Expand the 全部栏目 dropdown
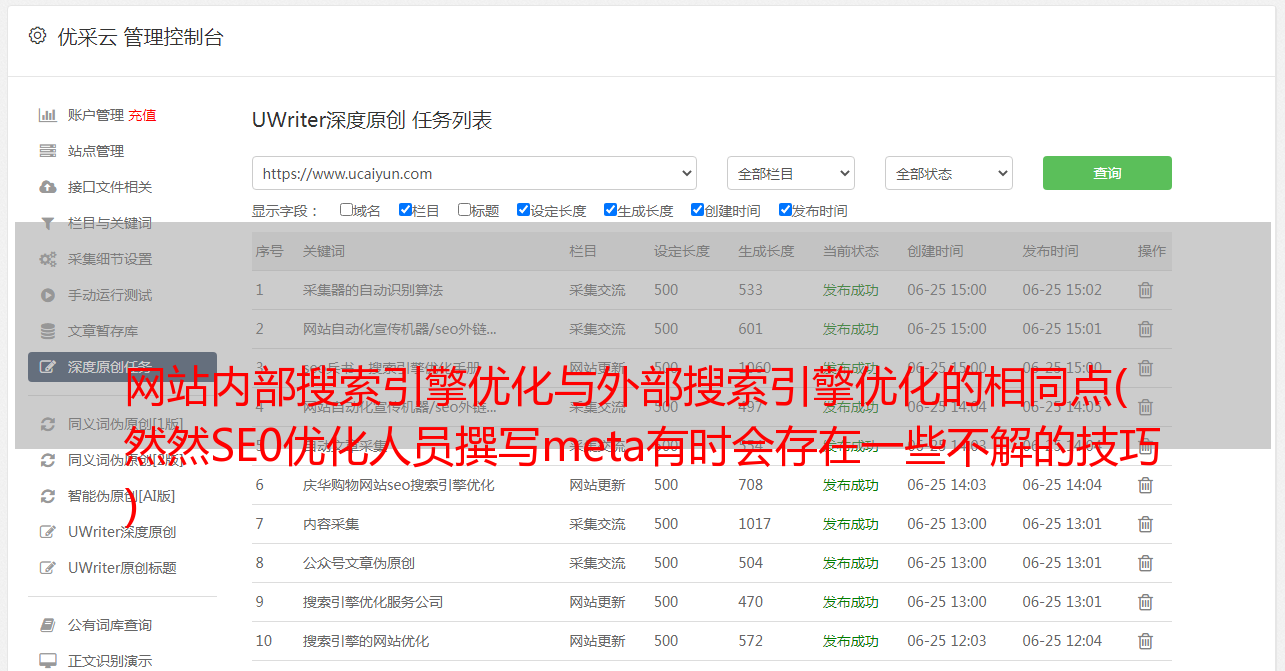 pyautogui.click(x=791, y=173)
